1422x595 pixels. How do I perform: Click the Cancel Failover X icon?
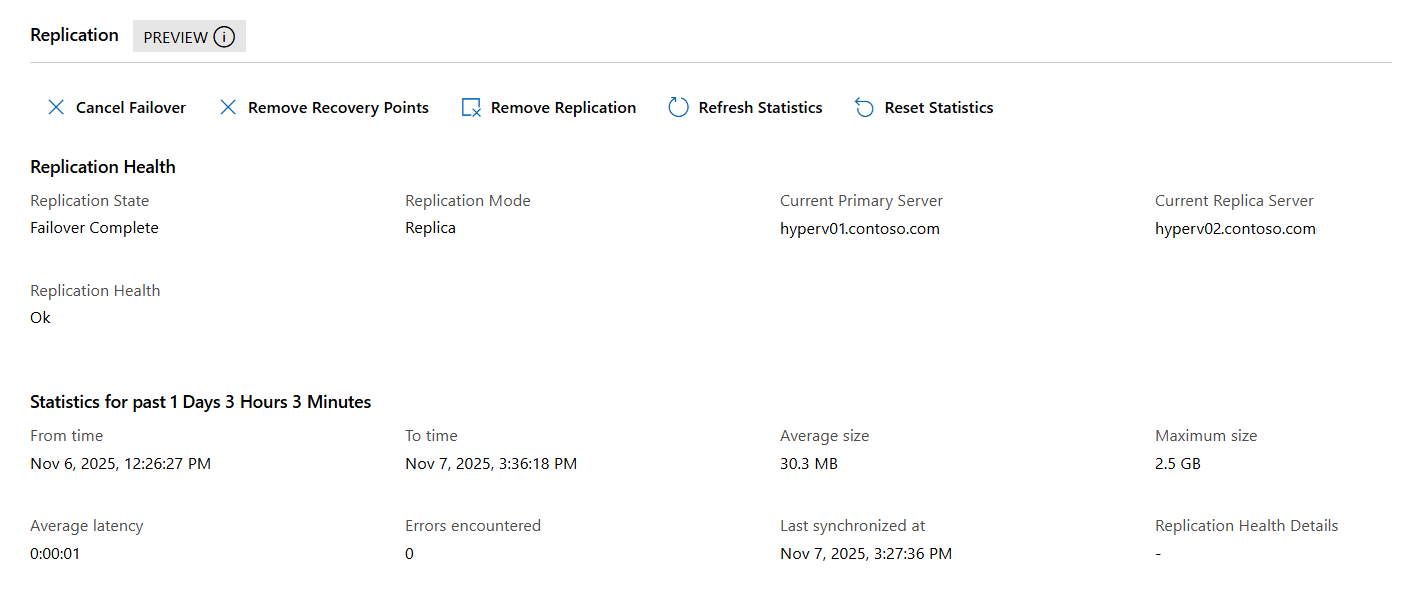[56, 107]
